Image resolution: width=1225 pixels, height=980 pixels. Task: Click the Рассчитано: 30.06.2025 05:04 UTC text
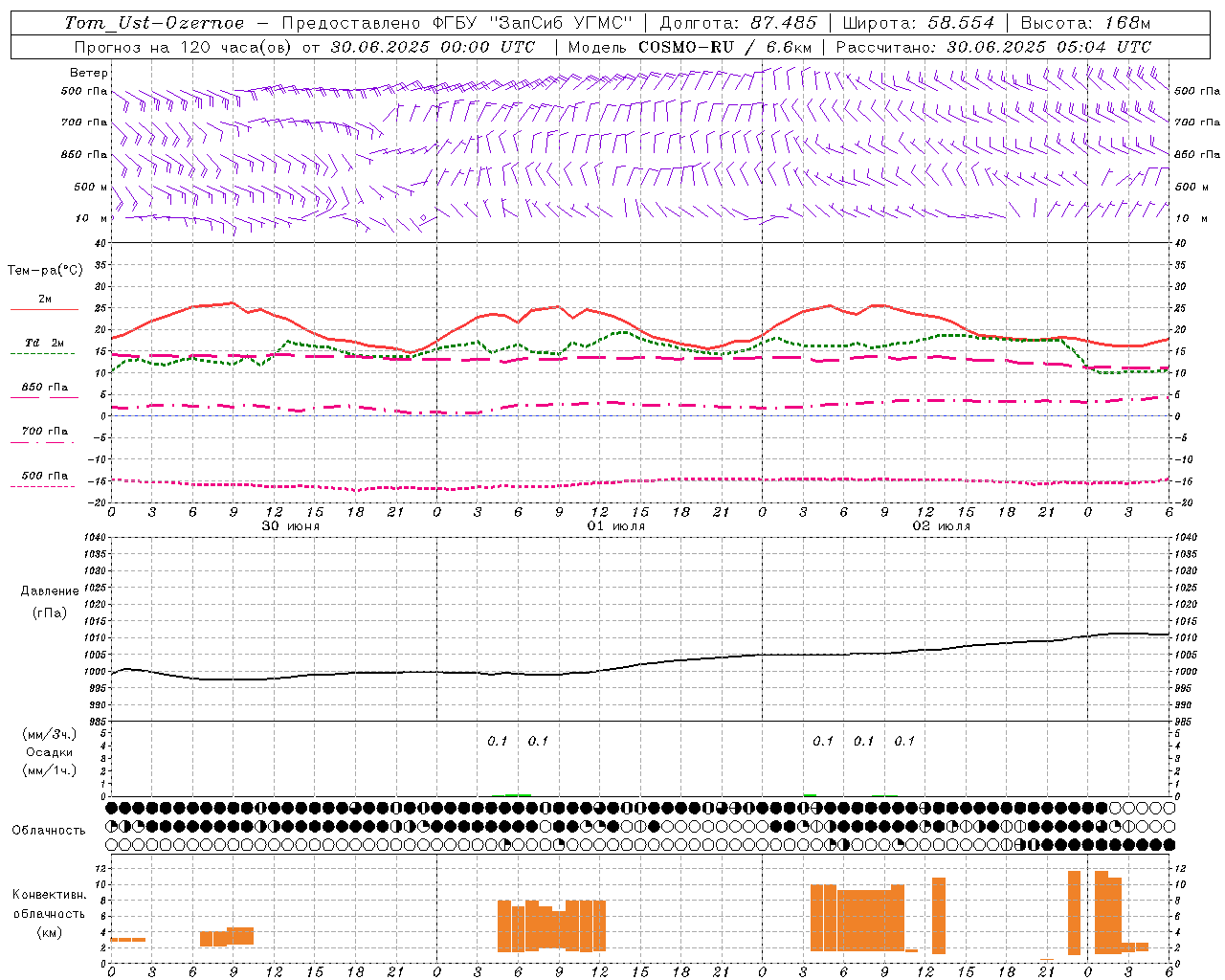pyautogui.click(x=993, y=47)
